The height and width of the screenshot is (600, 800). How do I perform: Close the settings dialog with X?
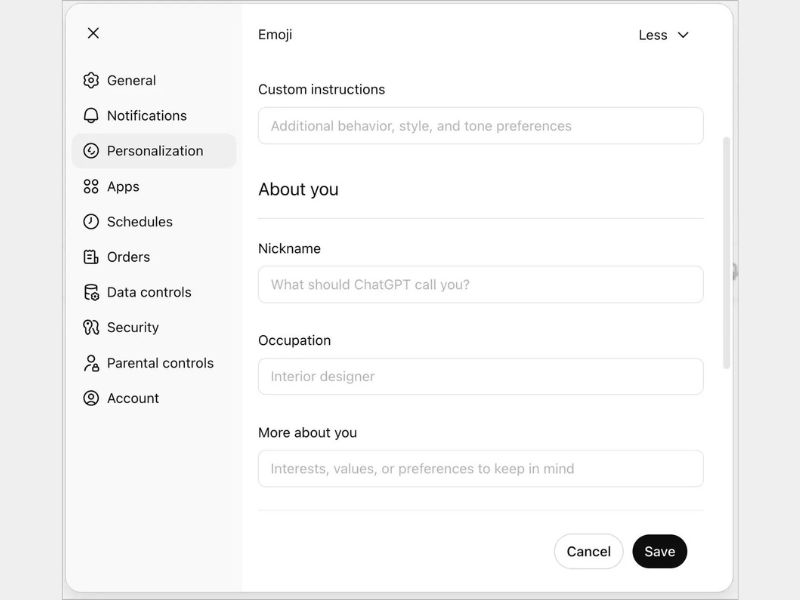(x=93, y=33)
